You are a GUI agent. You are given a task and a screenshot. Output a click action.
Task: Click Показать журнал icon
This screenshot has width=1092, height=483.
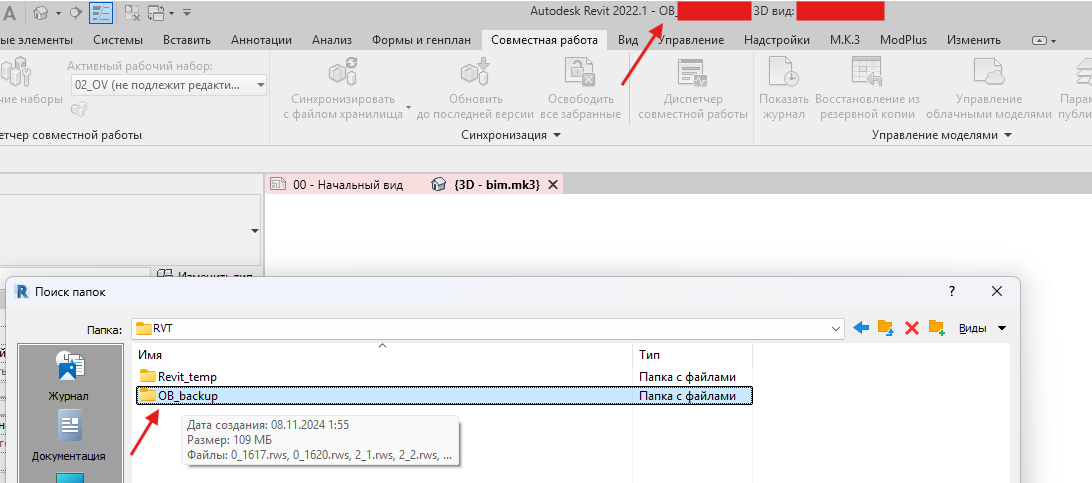pos(783,73)
